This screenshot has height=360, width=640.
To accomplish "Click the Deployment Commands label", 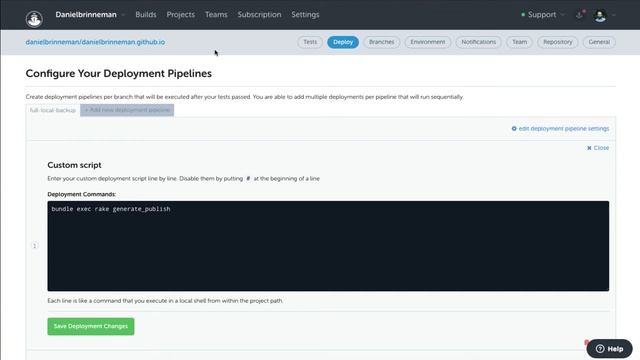I will 82,194.
